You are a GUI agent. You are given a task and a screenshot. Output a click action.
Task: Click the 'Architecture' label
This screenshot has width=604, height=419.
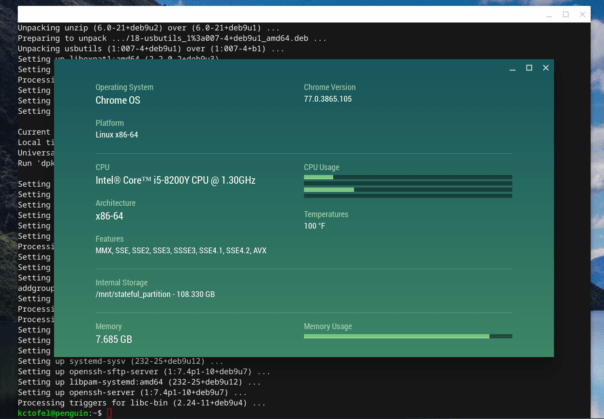pyautogui.click(x=115, y=203)
